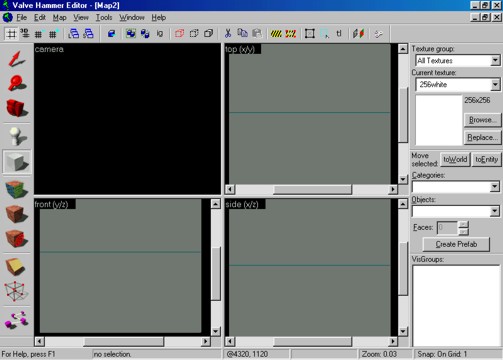This screenshot has width=503, height=360.
Task: Click the white 256white texture preview
Action: (439, 120)
